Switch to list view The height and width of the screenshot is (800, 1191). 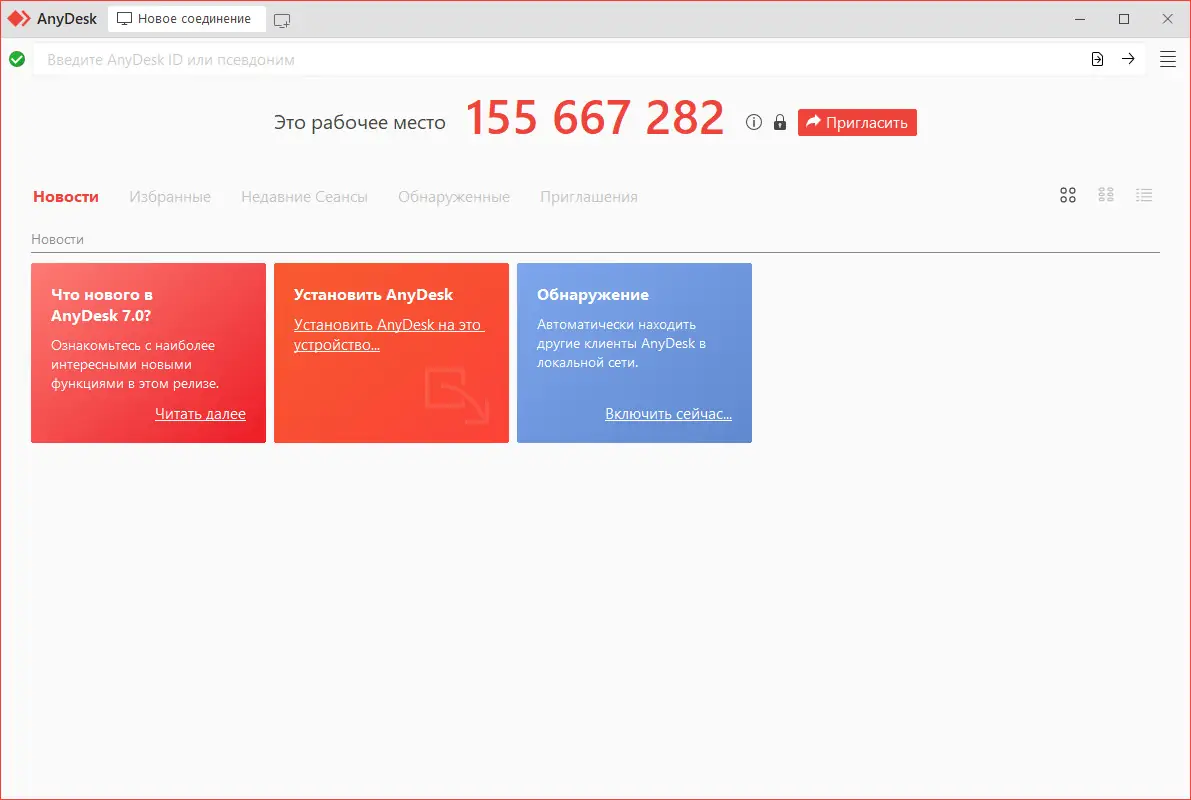(x=1144, y=195)
